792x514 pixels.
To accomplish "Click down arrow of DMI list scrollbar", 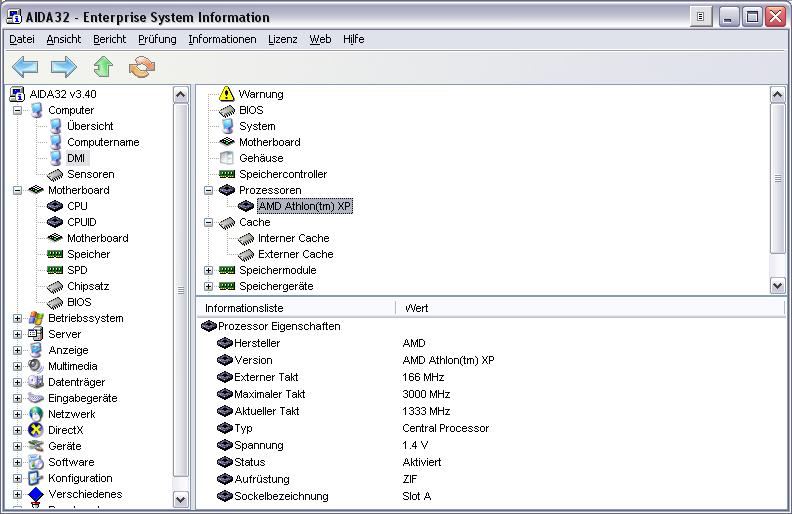I will tap(777, 286).
